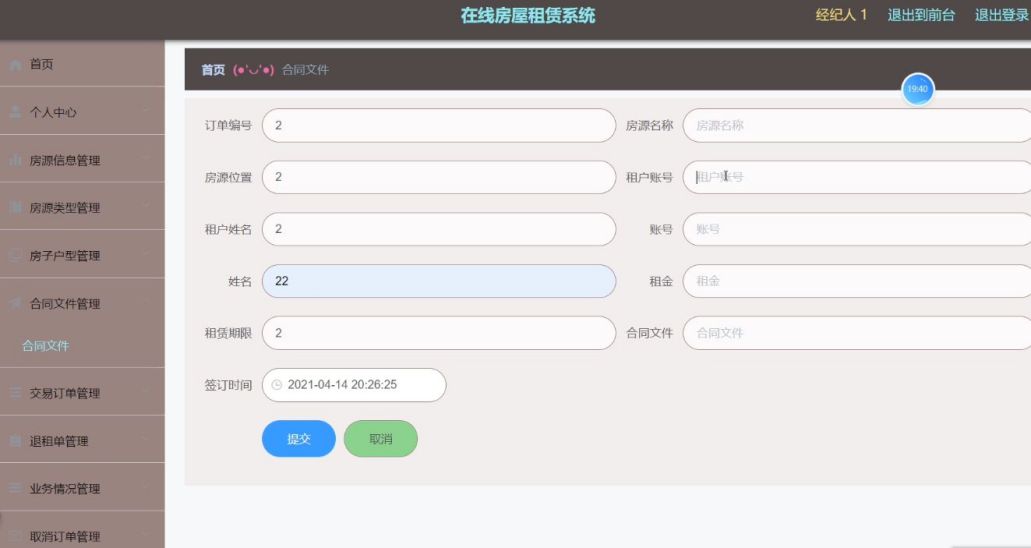Expand the 业务情况管理 sidebar menu

pos(82,488)
